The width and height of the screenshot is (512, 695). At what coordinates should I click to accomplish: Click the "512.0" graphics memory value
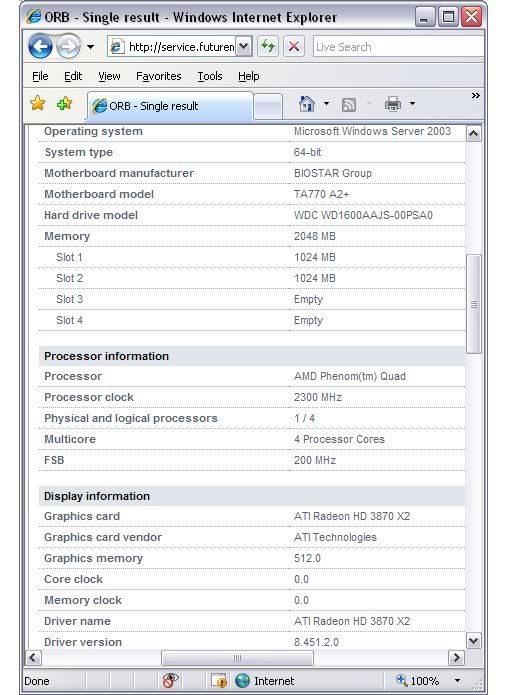point(307,558)
